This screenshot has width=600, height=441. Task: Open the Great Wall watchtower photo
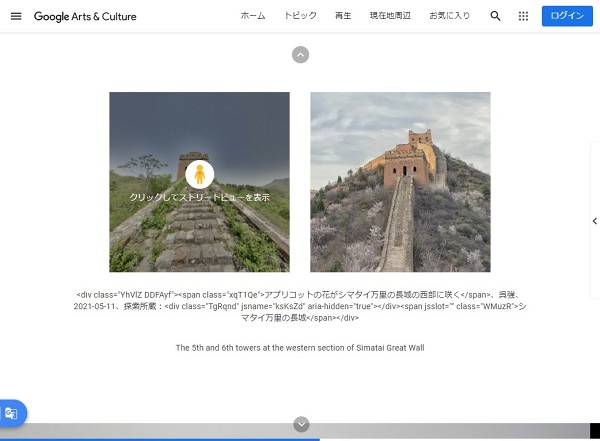[400, 182]
